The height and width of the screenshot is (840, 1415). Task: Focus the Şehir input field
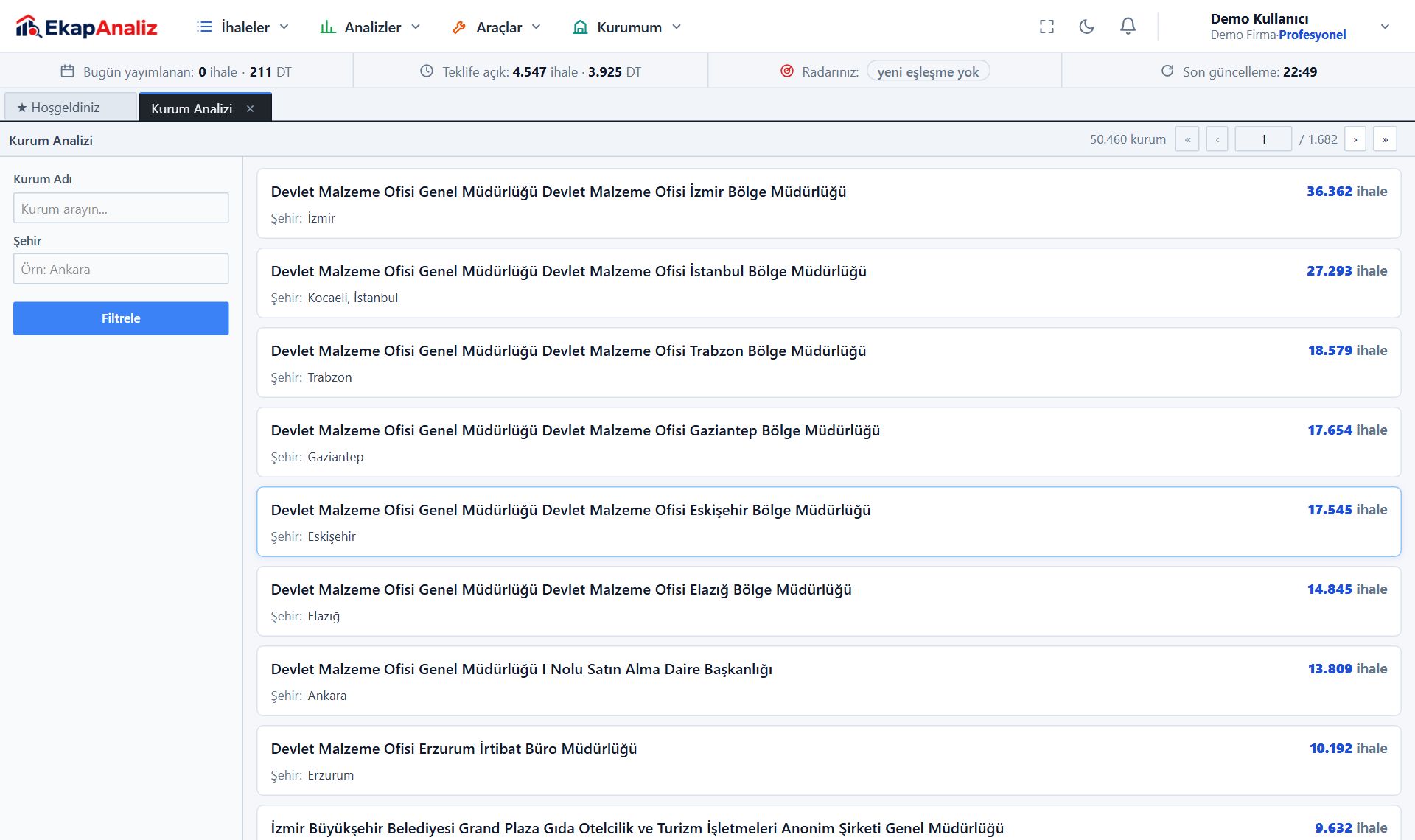tap(121, 269)
